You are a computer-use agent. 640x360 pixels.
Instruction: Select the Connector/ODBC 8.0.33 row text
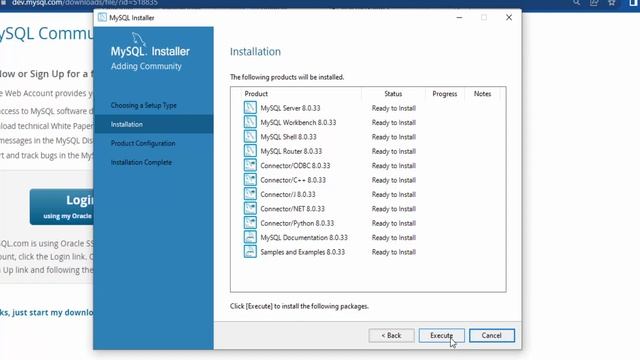(x=295, y=166)
